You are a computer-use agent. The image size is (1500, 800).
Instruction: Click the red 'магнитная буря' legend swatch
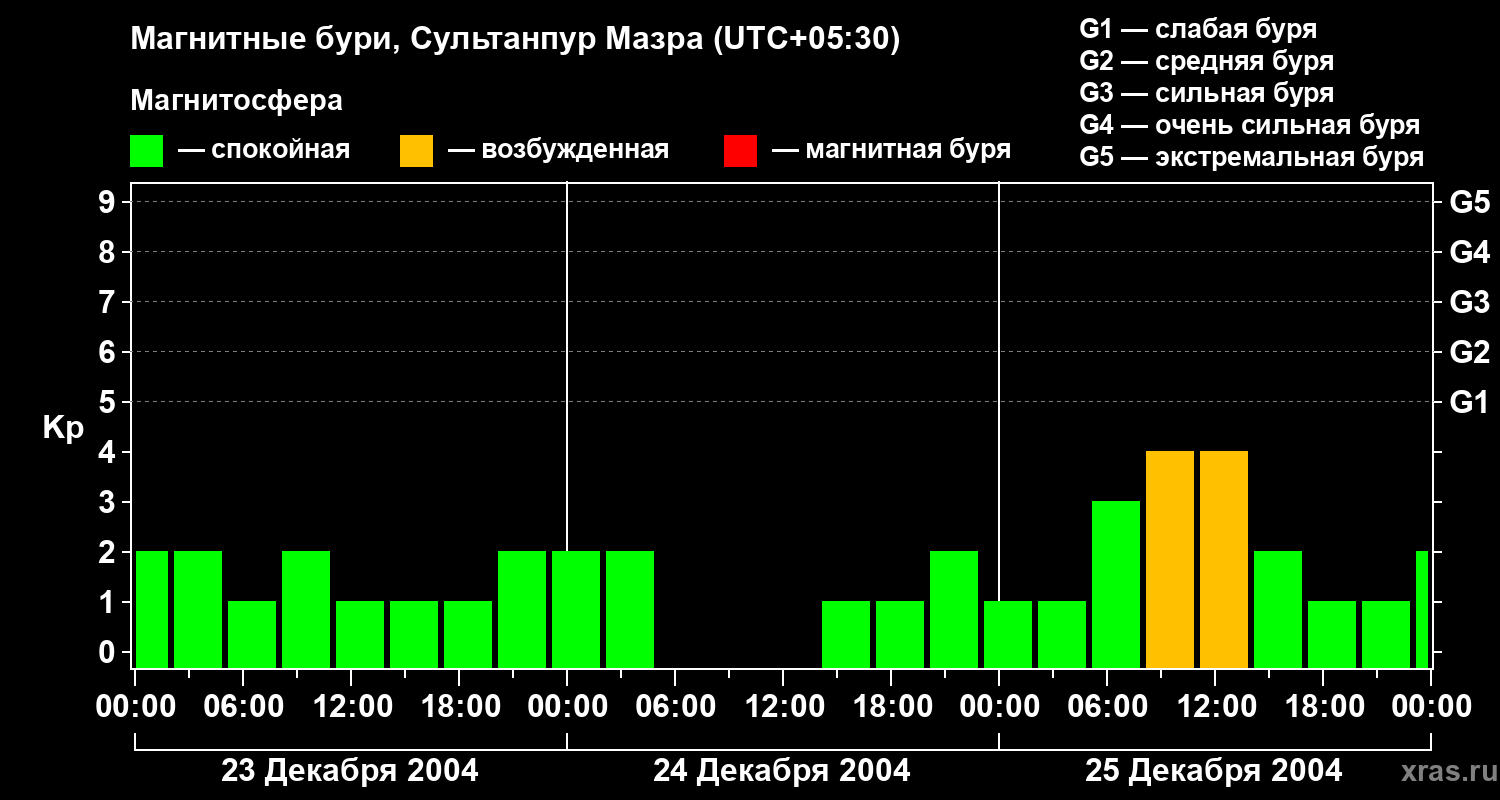(740, 151)
